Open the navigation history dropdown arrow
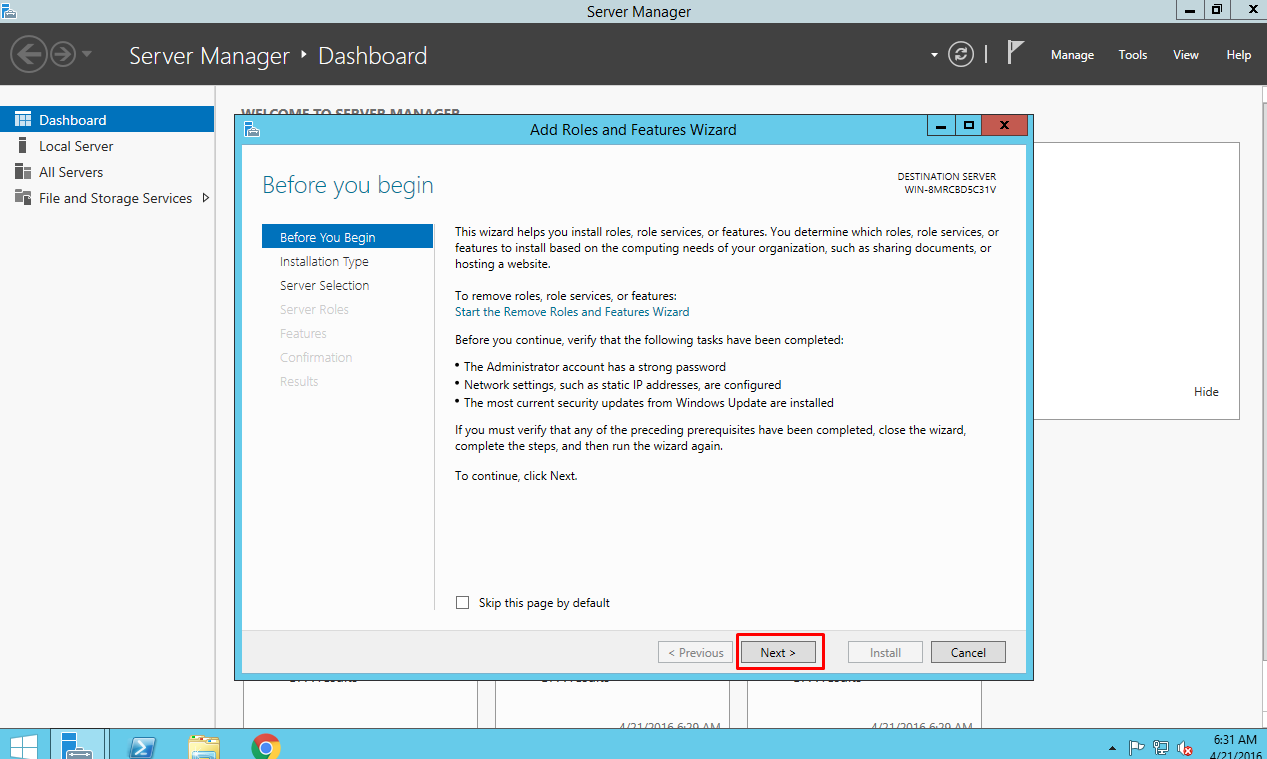The image size is (1267, 759). pyautogui.click(x=87, y=54)
